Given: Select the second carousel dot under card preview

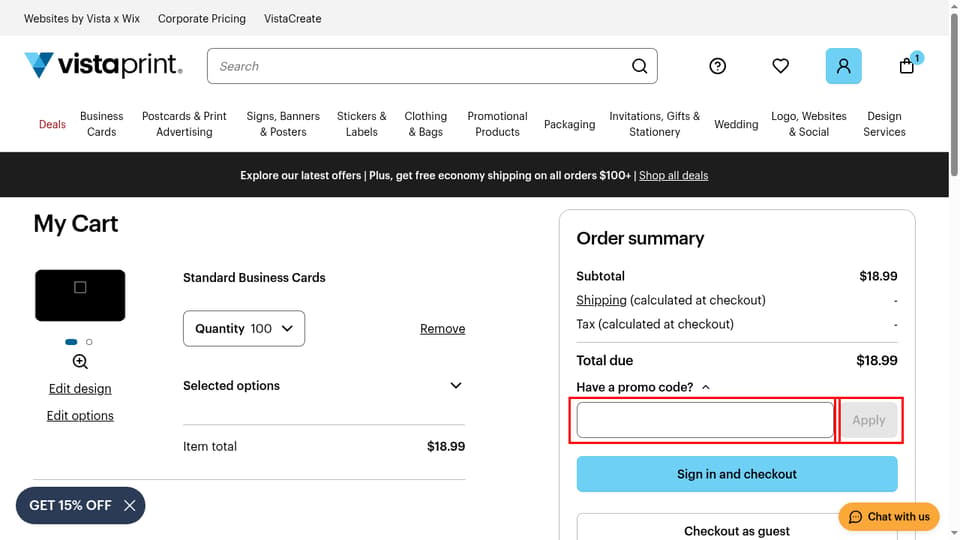Looking at the screenshot, I should [x=89, y=342].
